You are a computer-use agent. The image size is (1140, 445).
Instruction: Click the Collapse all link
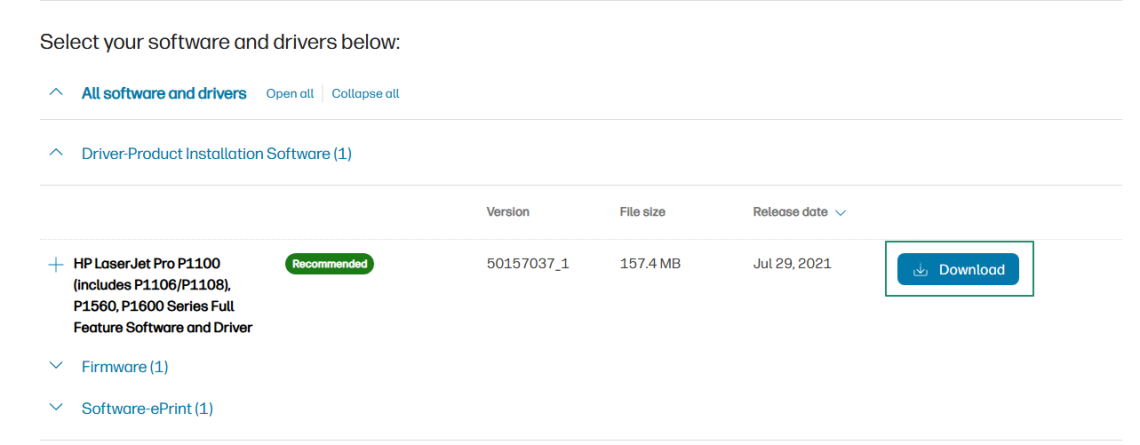point(365,94)
